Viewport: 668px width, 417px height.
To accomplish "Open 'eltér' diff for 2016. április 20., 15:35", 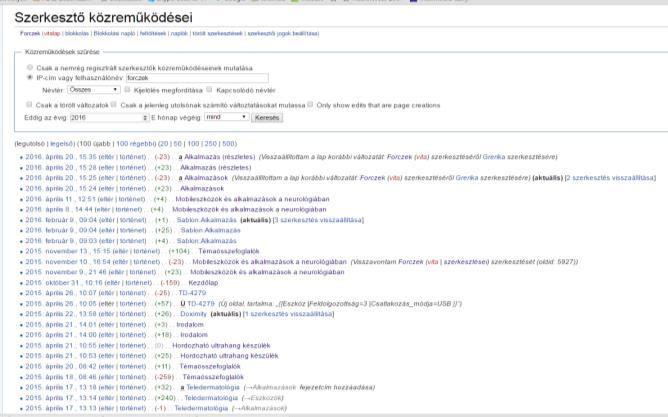I will [107, 157].
